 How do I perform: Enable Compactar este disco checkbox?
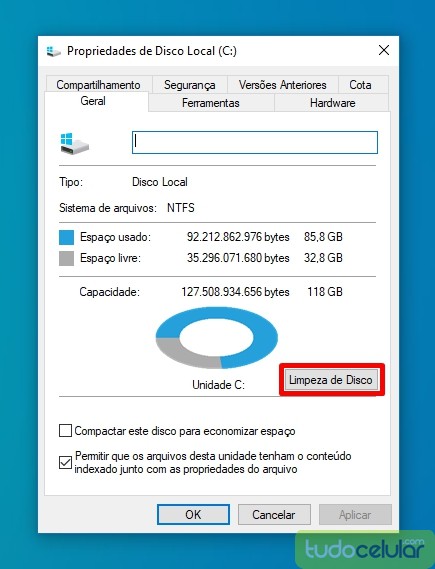65,431
